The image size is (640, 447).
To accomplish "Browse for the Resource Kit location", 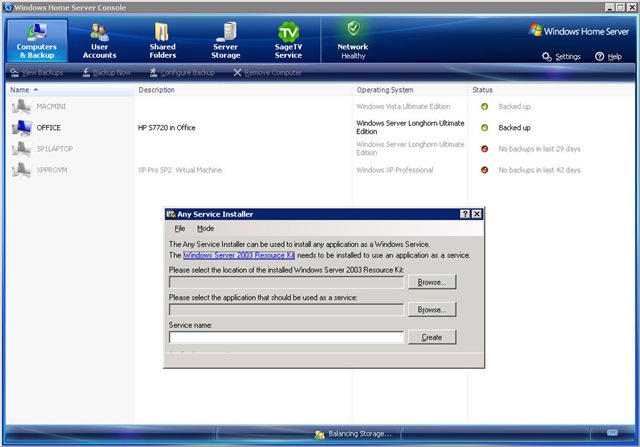I will pyautogui.click(x=432, y=282).
